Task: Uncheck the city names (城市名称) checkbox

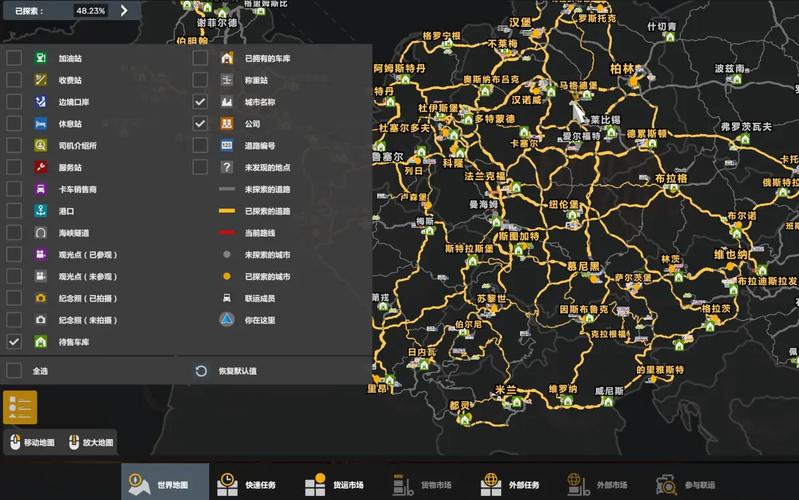Action: (200, 102)
